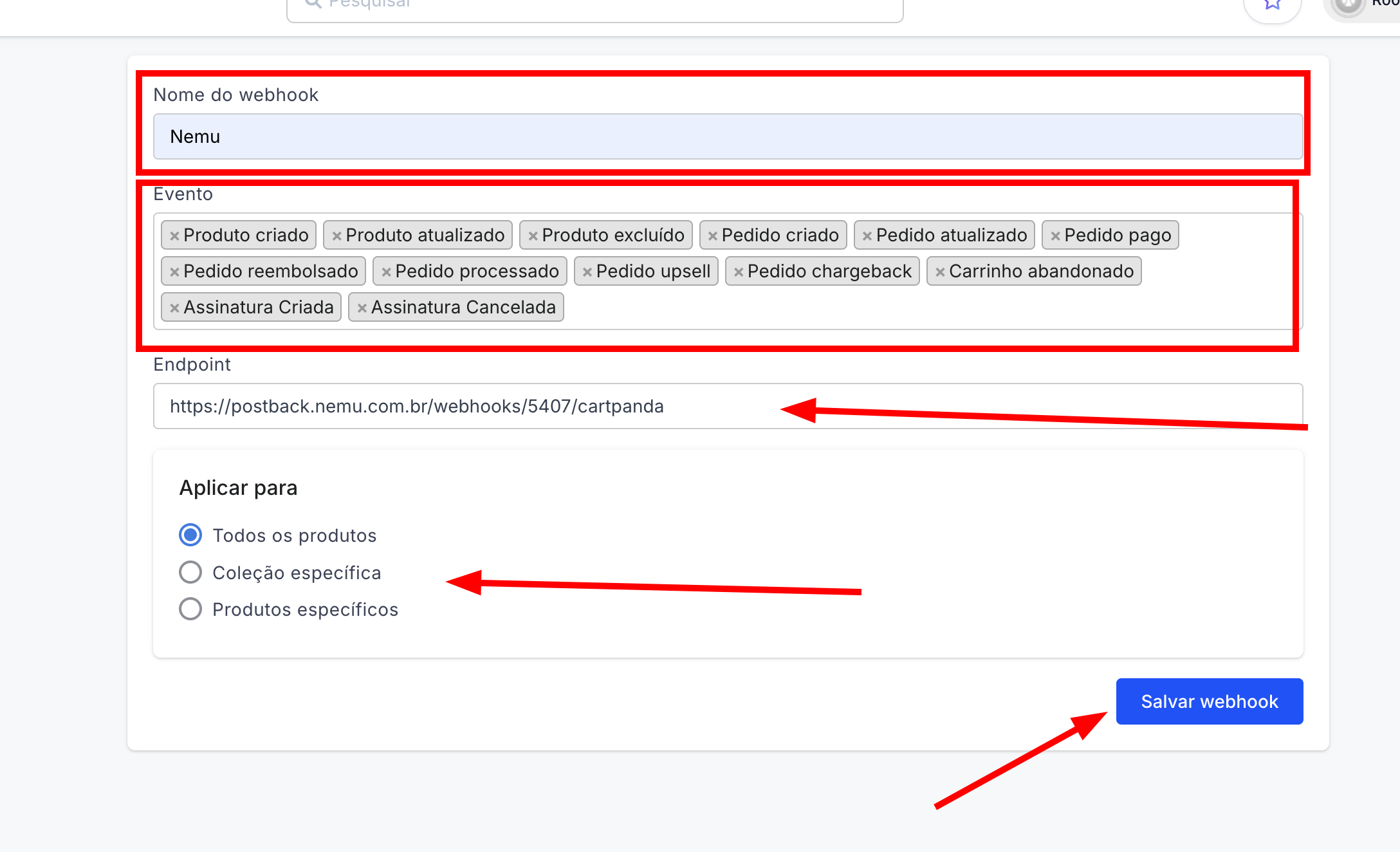Select Coleção específica radio option
Viewport: 1400px width, 852px height.
190,572
